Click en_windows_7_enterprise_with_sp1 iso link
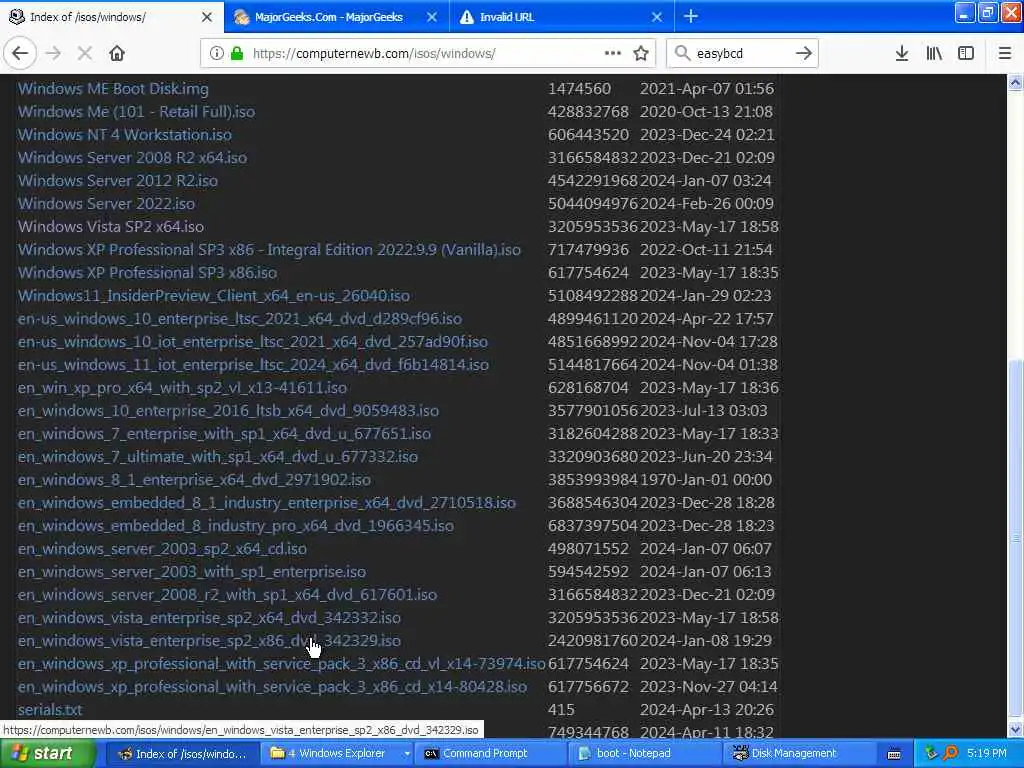 coord(225,434)
